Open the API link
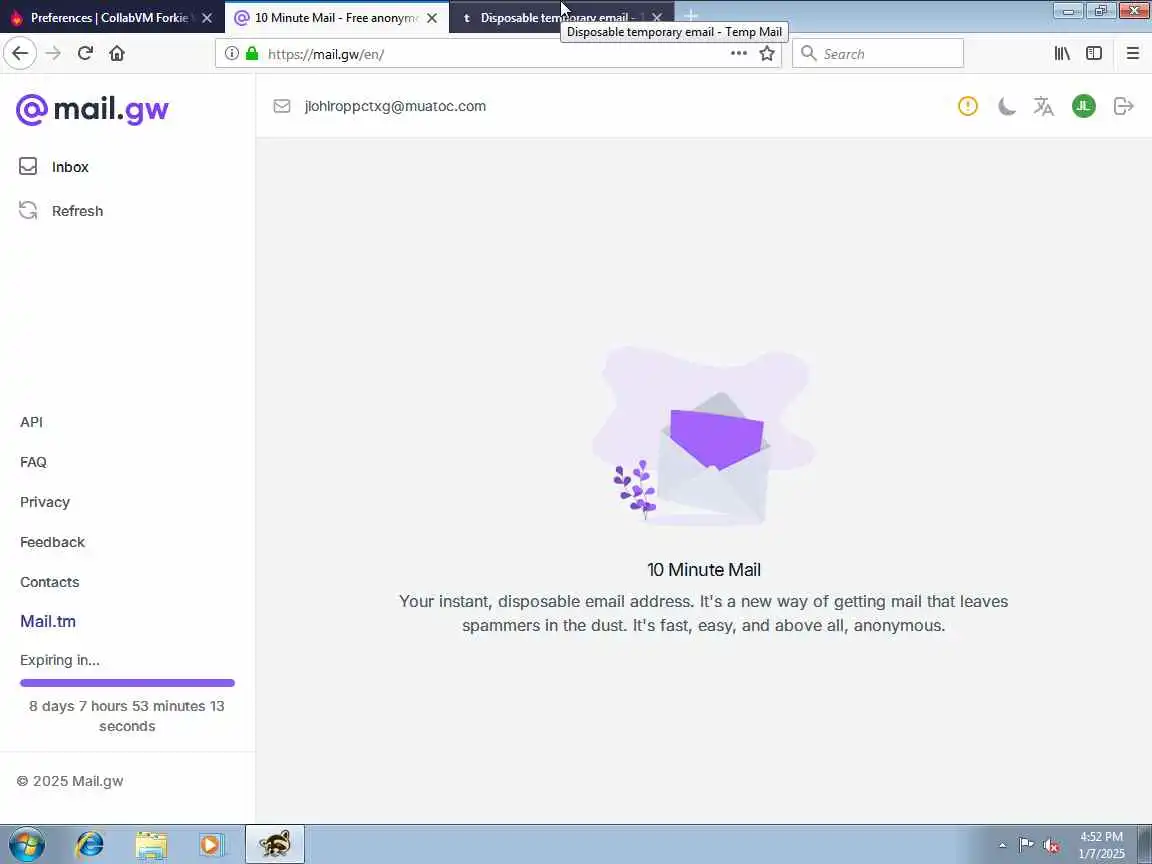The height and width of the screenshot is (864, 1152). pos(32,422)
